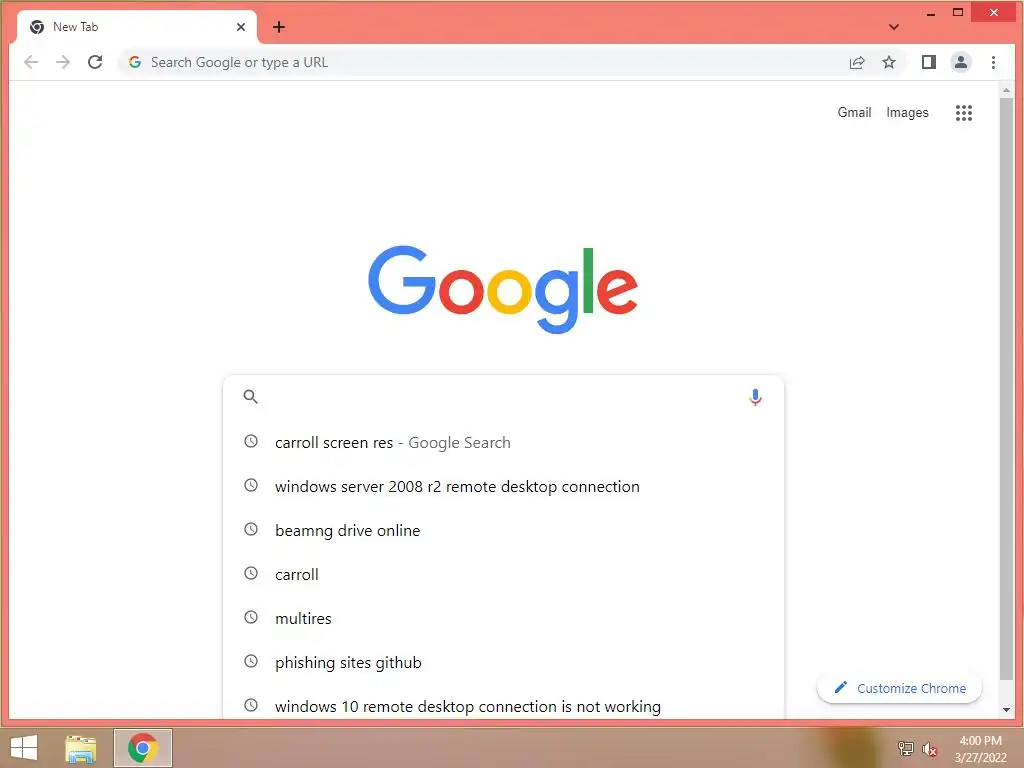The height and width of the screenshot is (768, 1024).
Task: Select suggestion 'phishing sites github'
Action: click(x=503, y=662)
